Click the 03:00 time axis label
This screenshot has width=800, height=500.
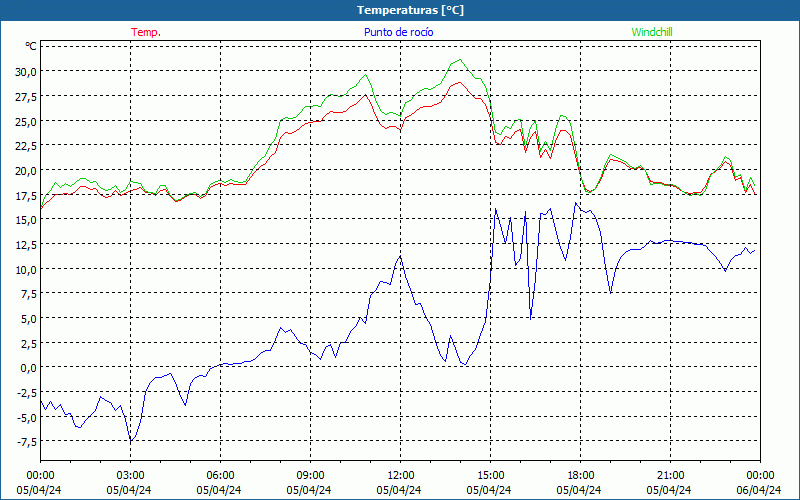[131, 476]
